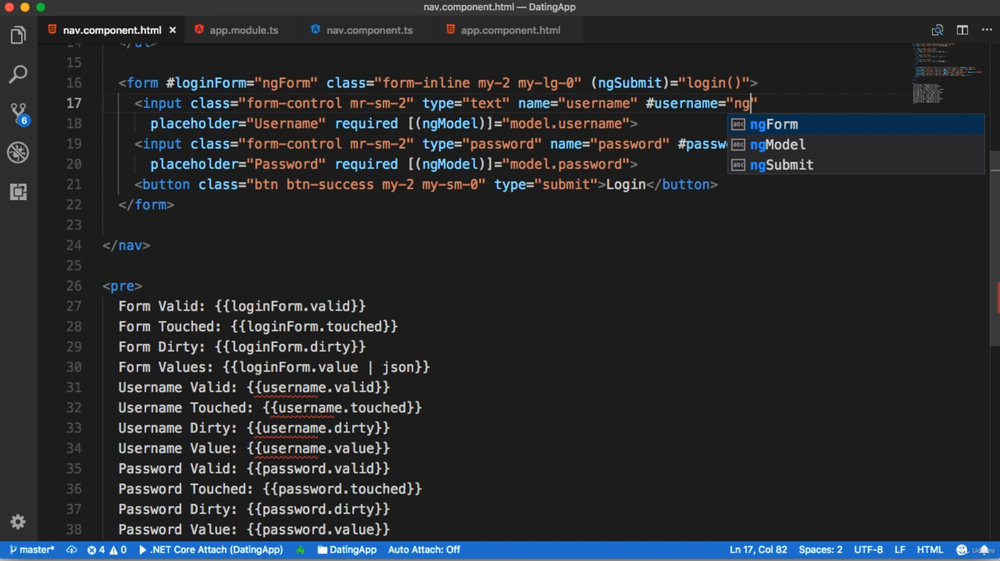Open the errors and warnings count
1000x561 pixels.
(x=107, y=550)
